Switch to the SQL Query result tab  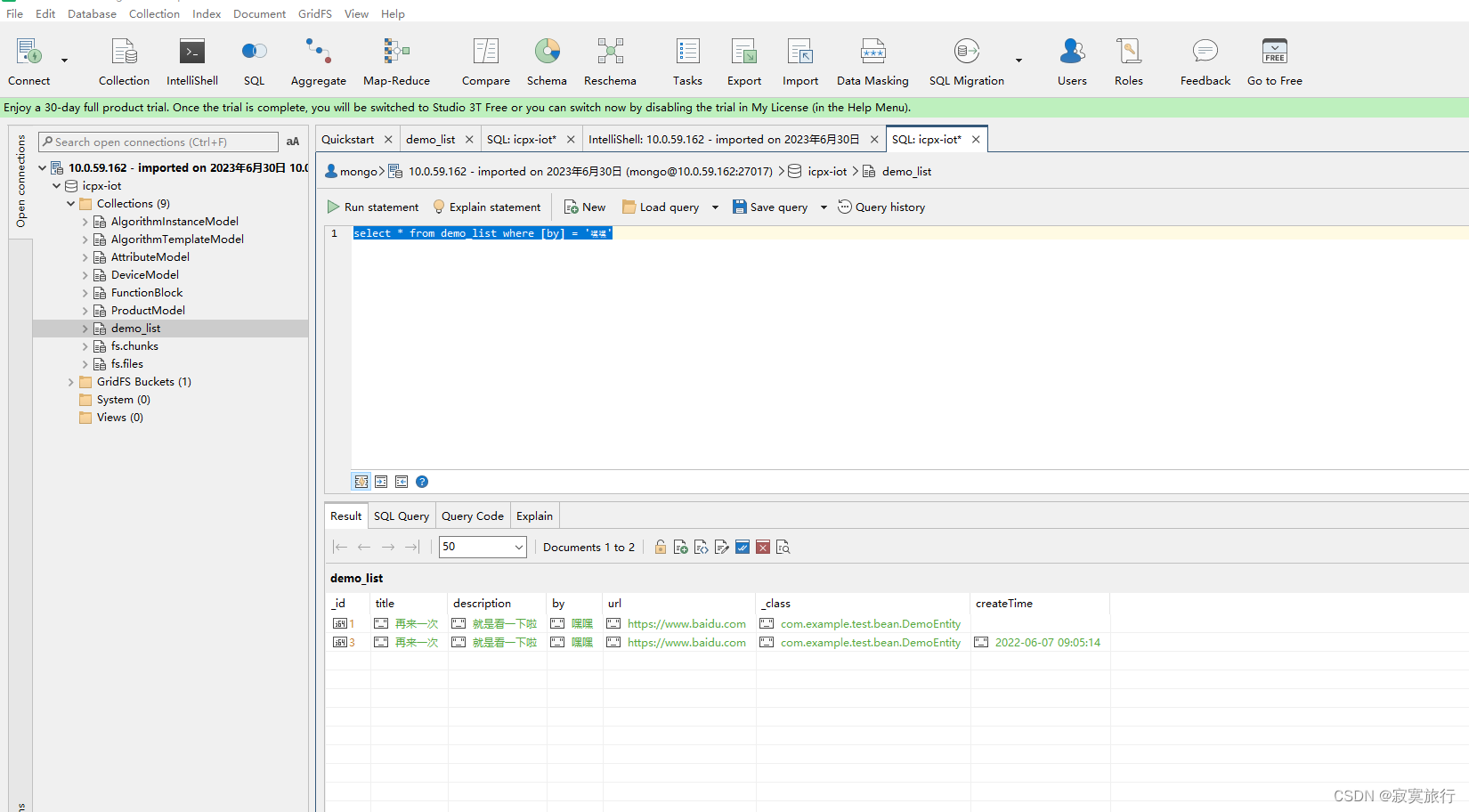402,516
